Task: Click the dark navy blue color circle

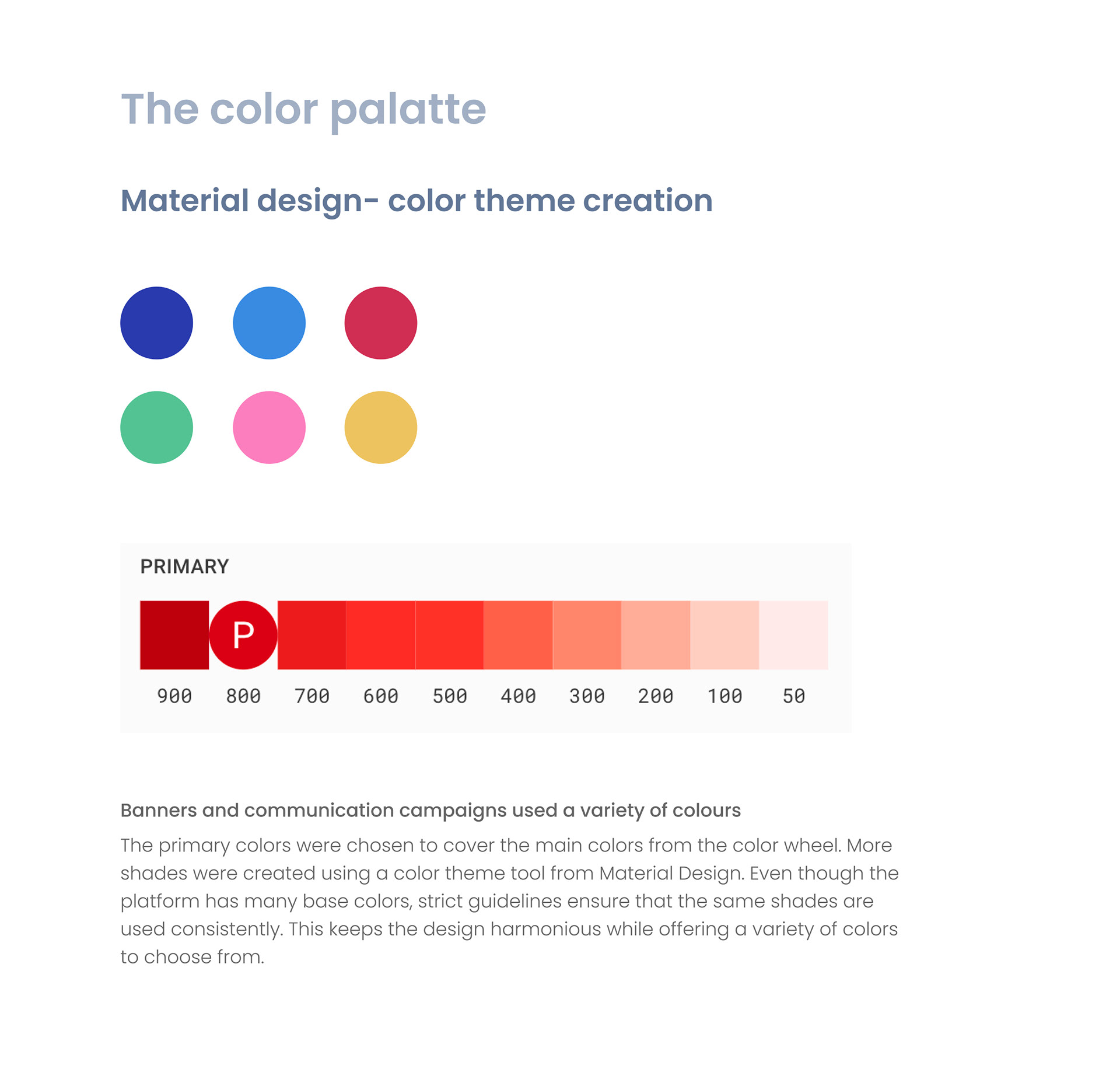Action: point(156,323)
